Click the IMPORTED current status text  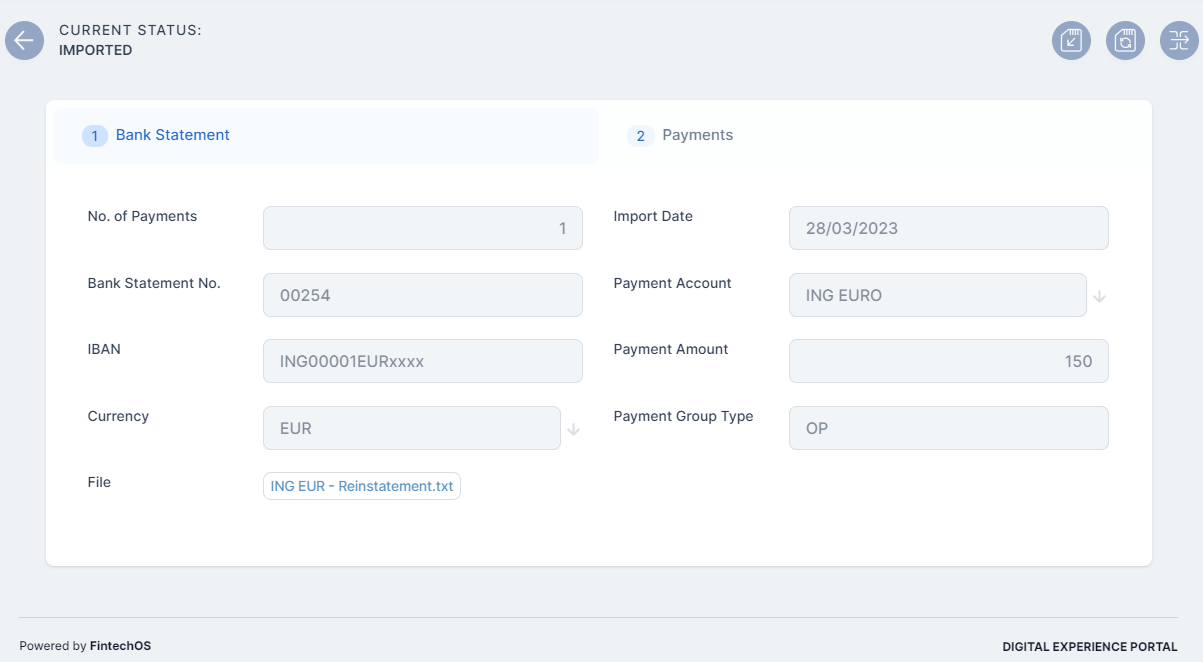click(96, 50)
